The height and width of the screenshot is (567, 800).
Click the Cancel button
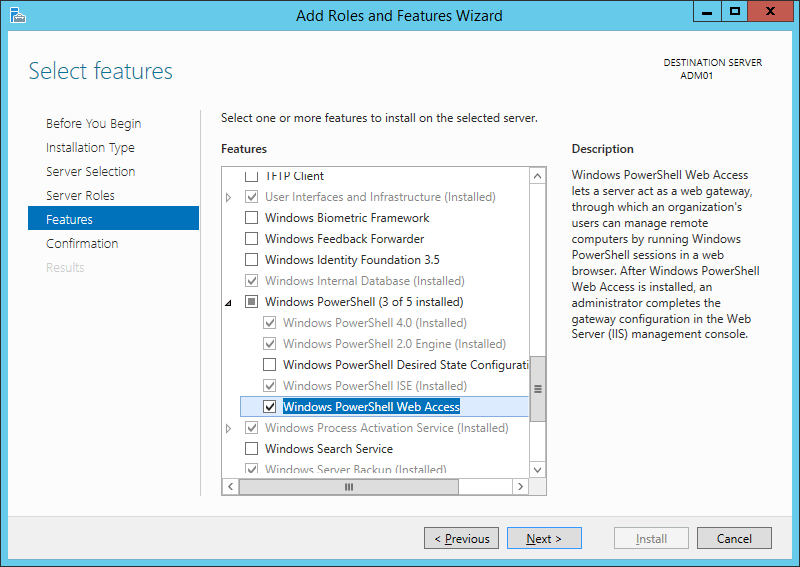734,538
